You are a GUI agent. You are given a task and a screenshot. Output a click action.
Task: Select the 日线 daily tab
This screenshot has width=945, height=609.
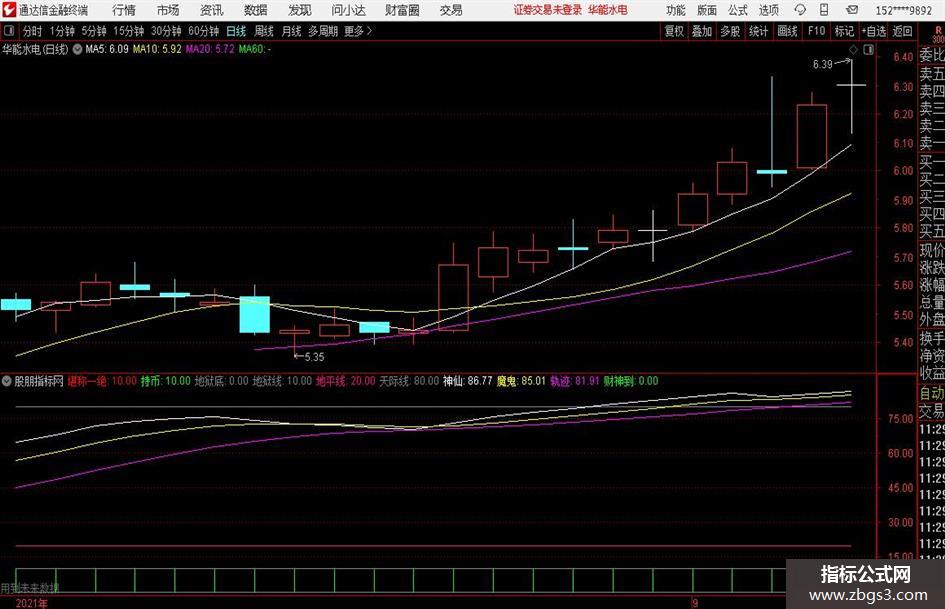tap(236, 31)
